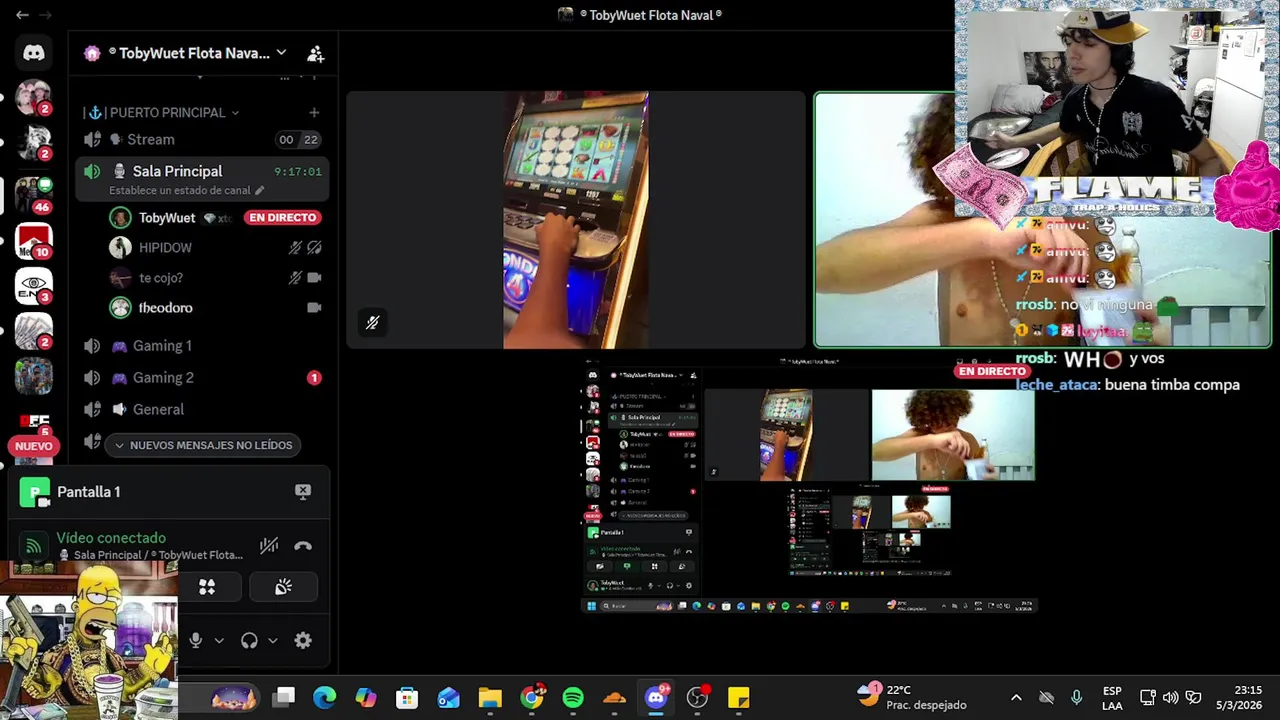
Task: Open Discord taskbar icon
Action: click(656, 697)
